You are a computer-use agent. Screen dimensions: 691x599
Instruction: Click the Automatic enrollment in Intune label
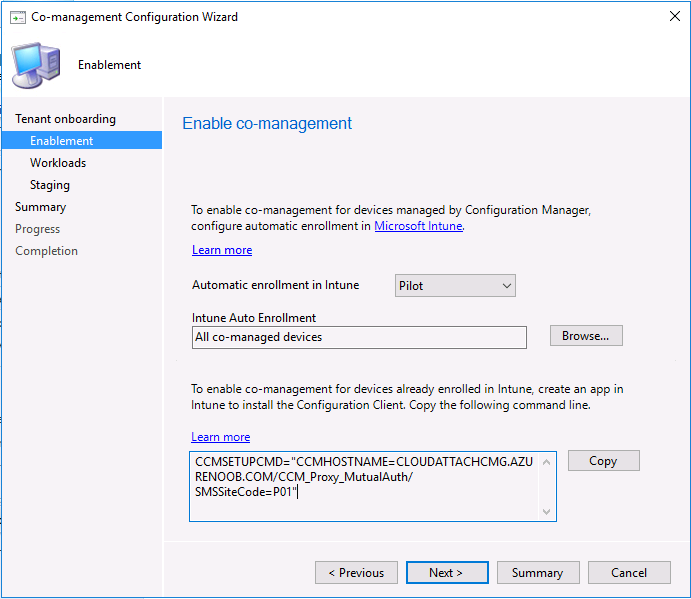[275, 285]
